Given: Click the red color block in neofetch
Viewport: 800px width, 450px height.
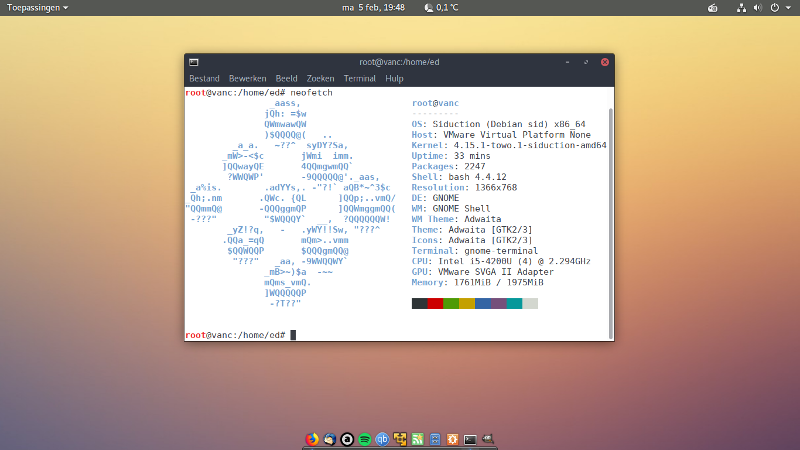Looking at the screenshot, I should click(x=435, y=304).
